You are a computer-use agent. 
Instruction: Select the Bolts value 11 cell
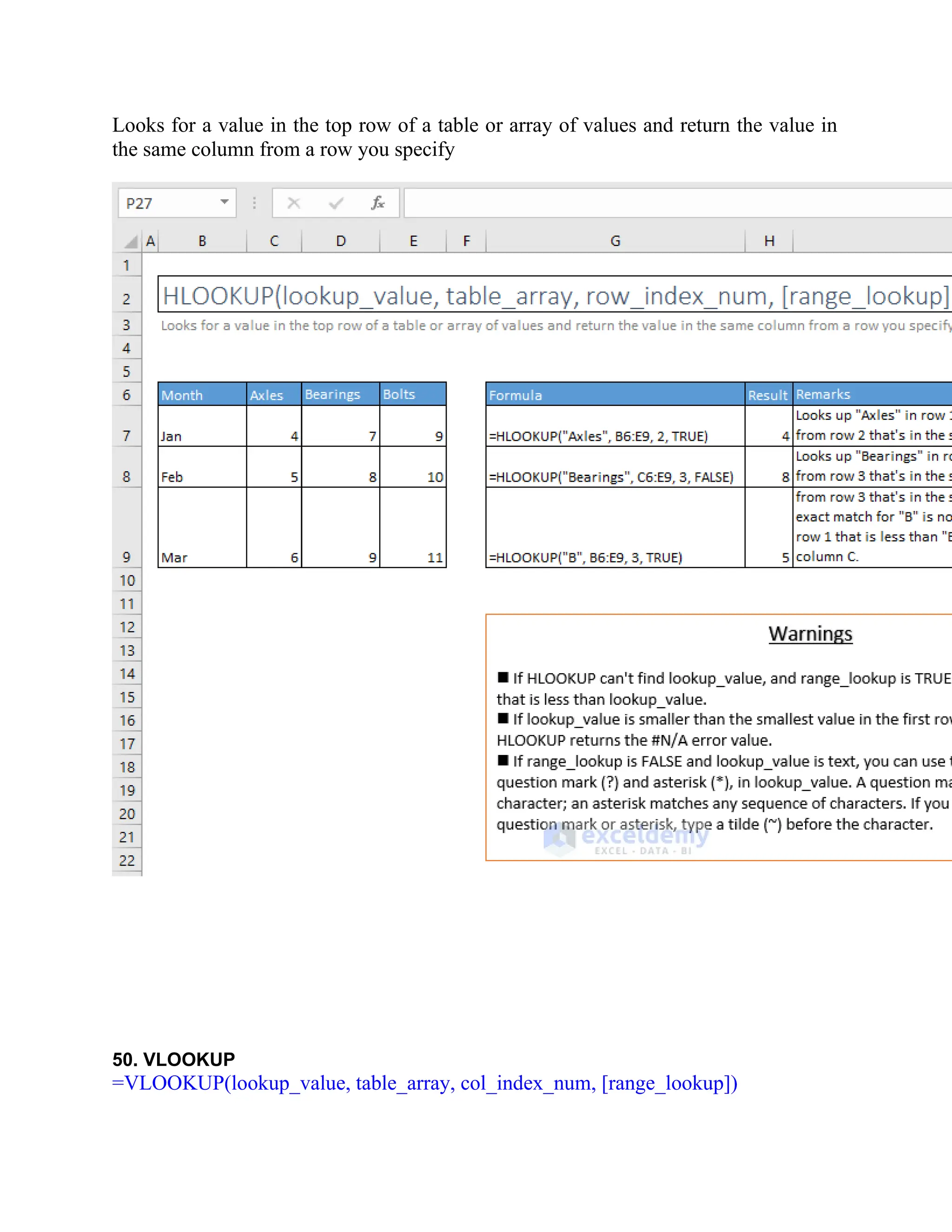413,528
